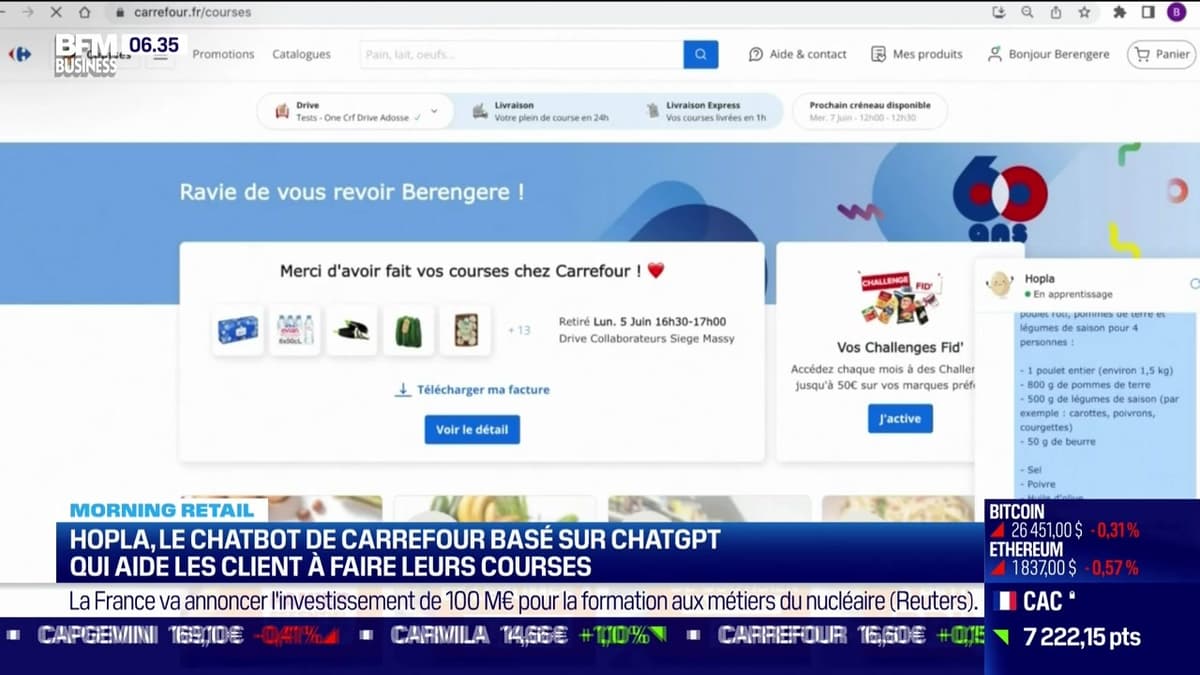Open the Catalogues menu item
Viewport: 1200px width, 675px height.
[x=301, y=54]
